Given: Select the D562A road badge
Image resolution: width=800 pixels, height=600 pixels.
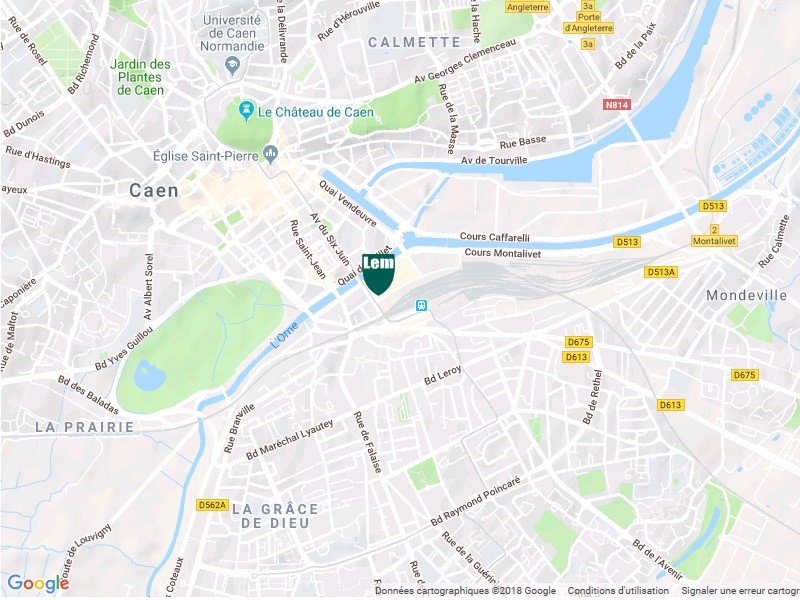Looking at the screenshot, I should (x=212, y=505).
